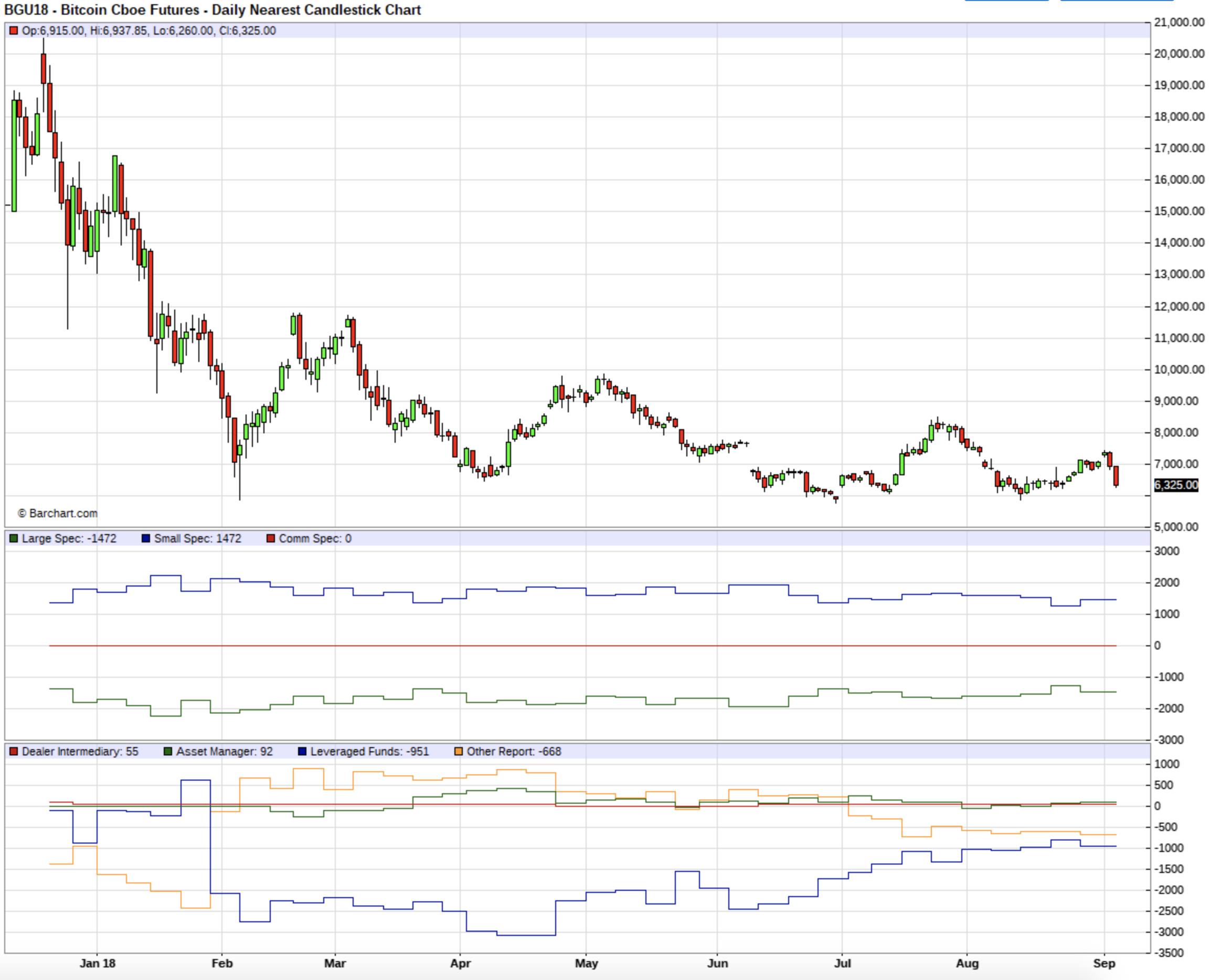Click the 6,325.00 current price label
Viewport: 1210px width, 980px height.
coord(1176,485)
